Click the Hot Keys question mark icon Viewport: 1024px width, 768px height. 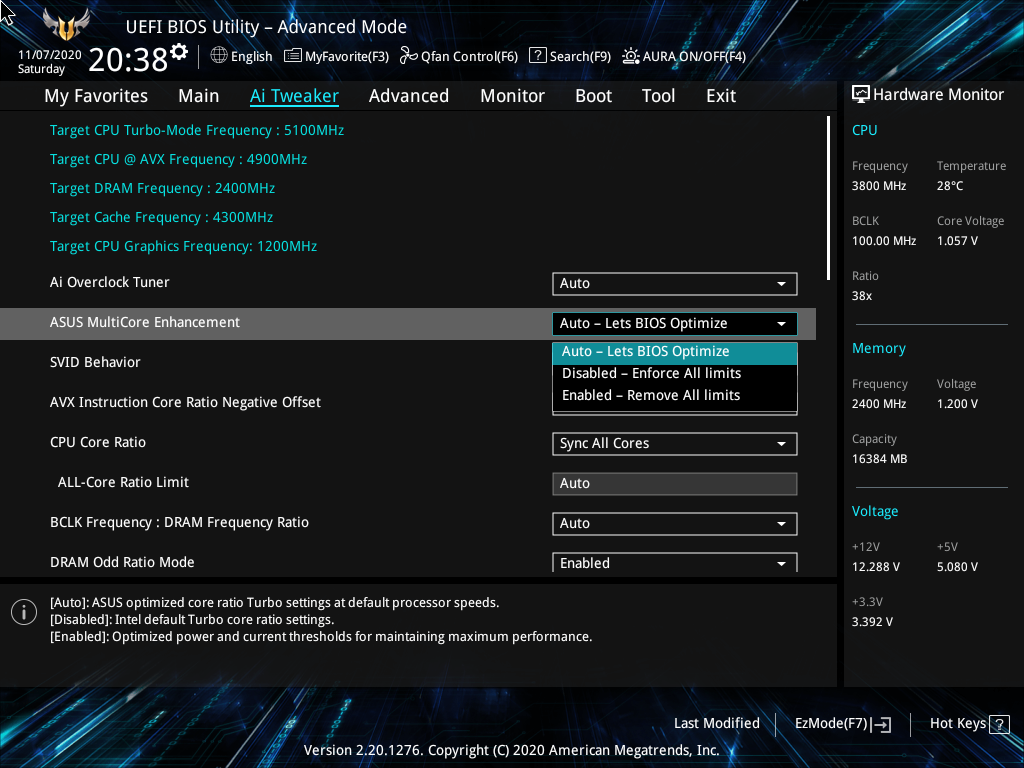pyautogui.click(x=999, y=724)
